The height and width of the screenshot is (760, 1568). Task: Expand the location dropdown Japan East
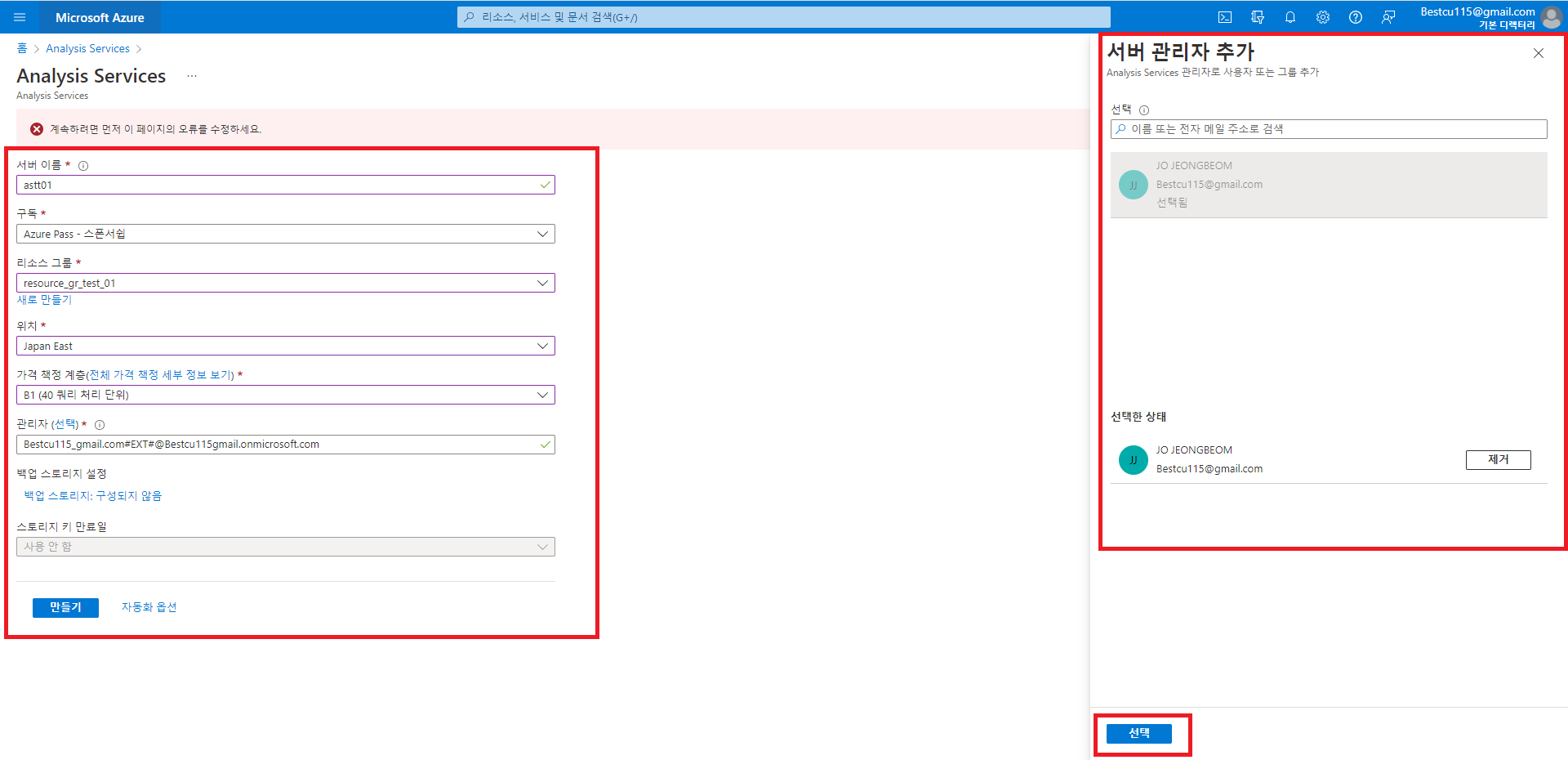pos(286,346)
